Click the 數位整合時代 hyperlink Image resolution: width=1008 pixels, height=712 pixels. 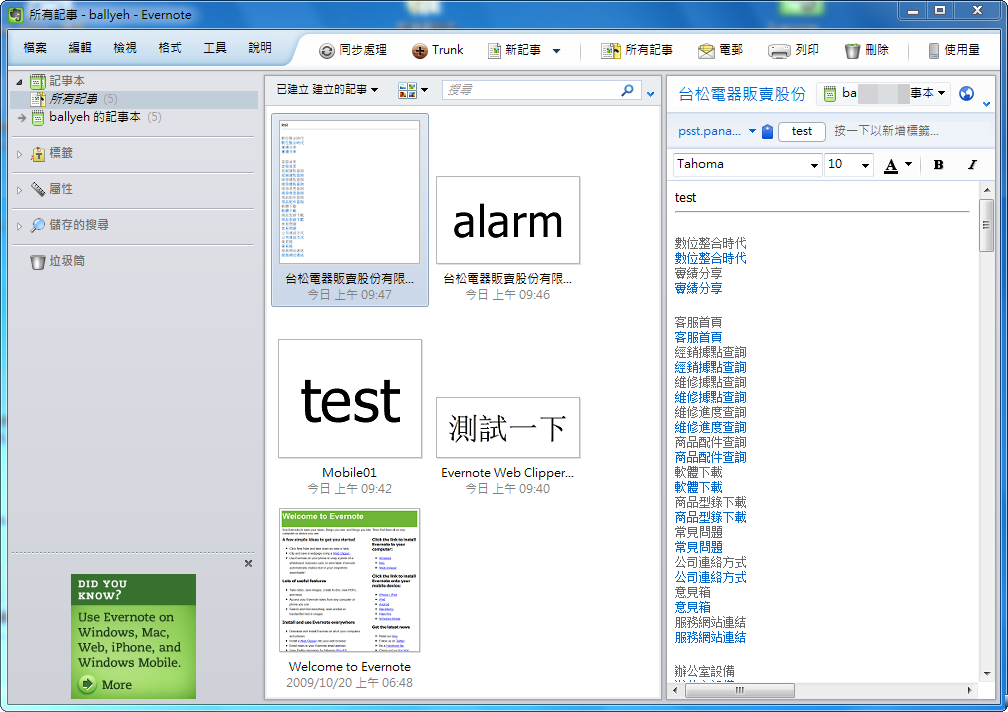(710, 258)
